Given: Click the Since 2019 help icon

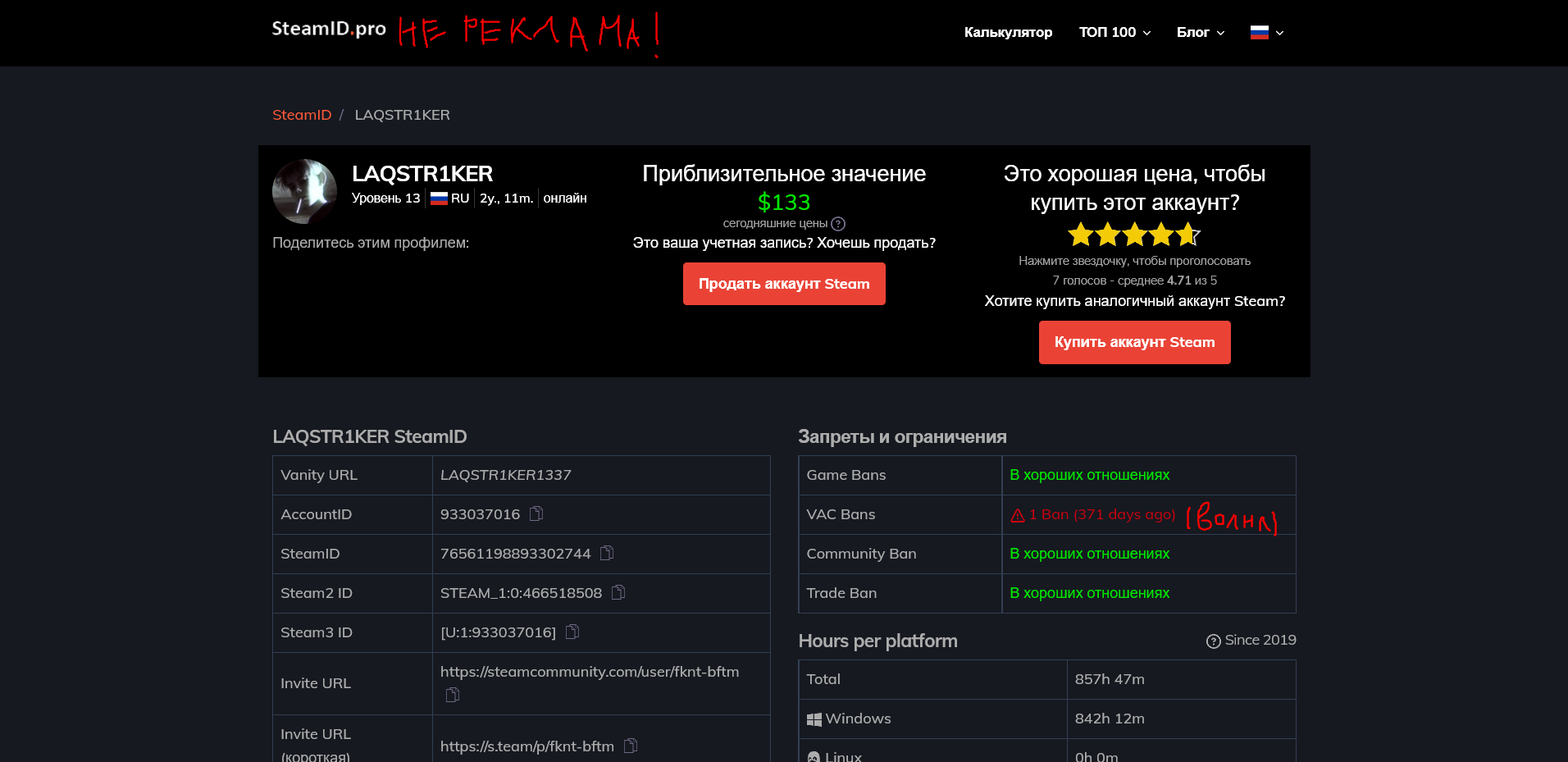Looking at the screenshot, I should pos(1214,641).
